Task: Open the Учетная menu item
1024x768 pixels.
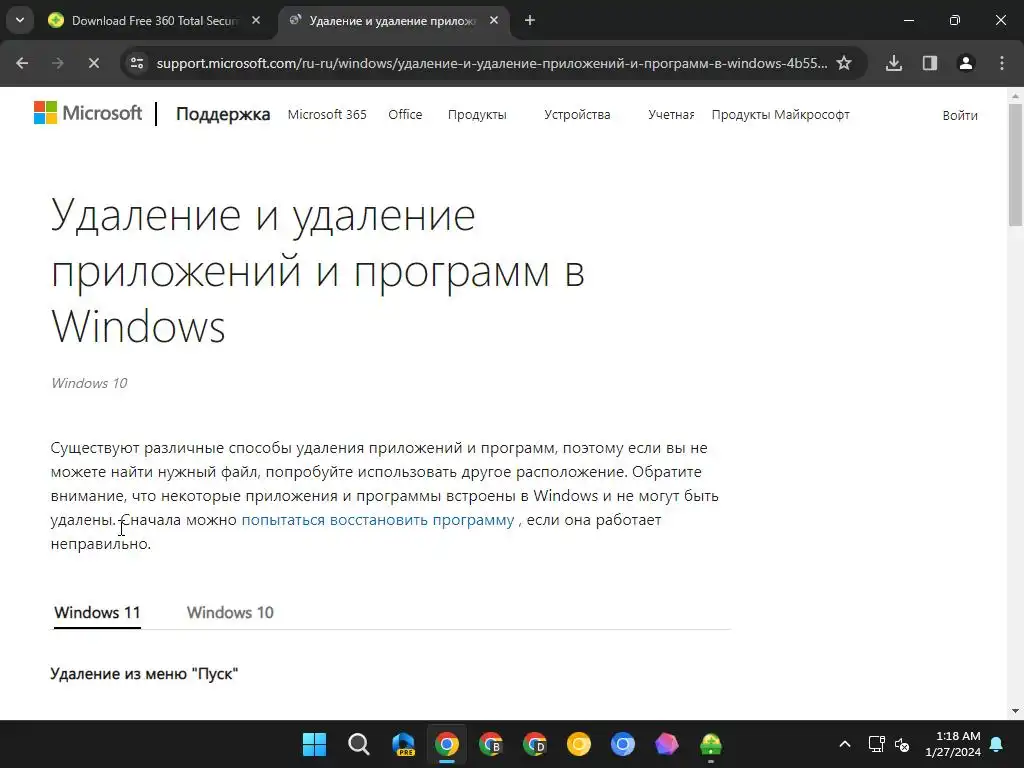Action: pos(671,115)
